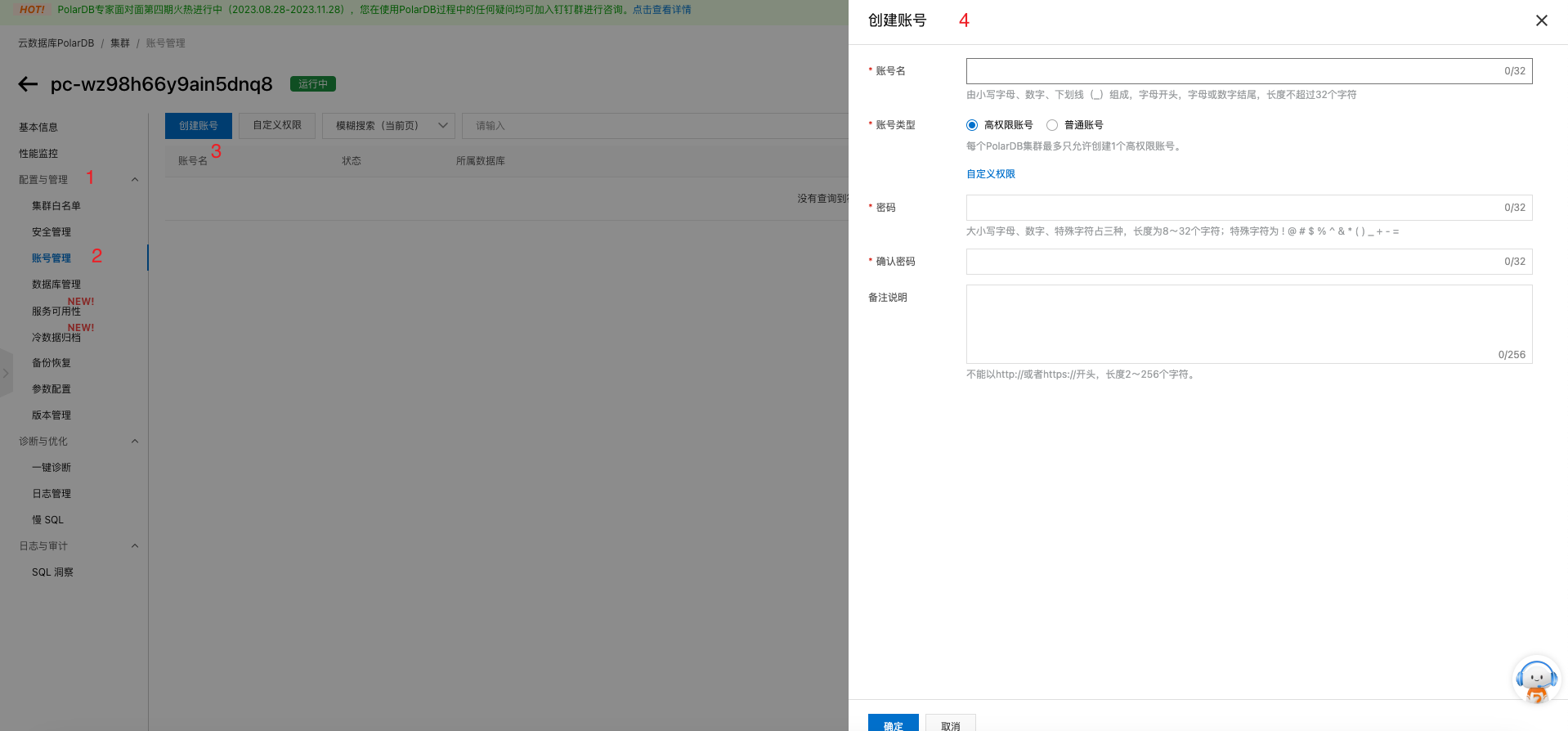Focus the 账号名 input field
1568x731 pixels.
tap(1249, 71)
